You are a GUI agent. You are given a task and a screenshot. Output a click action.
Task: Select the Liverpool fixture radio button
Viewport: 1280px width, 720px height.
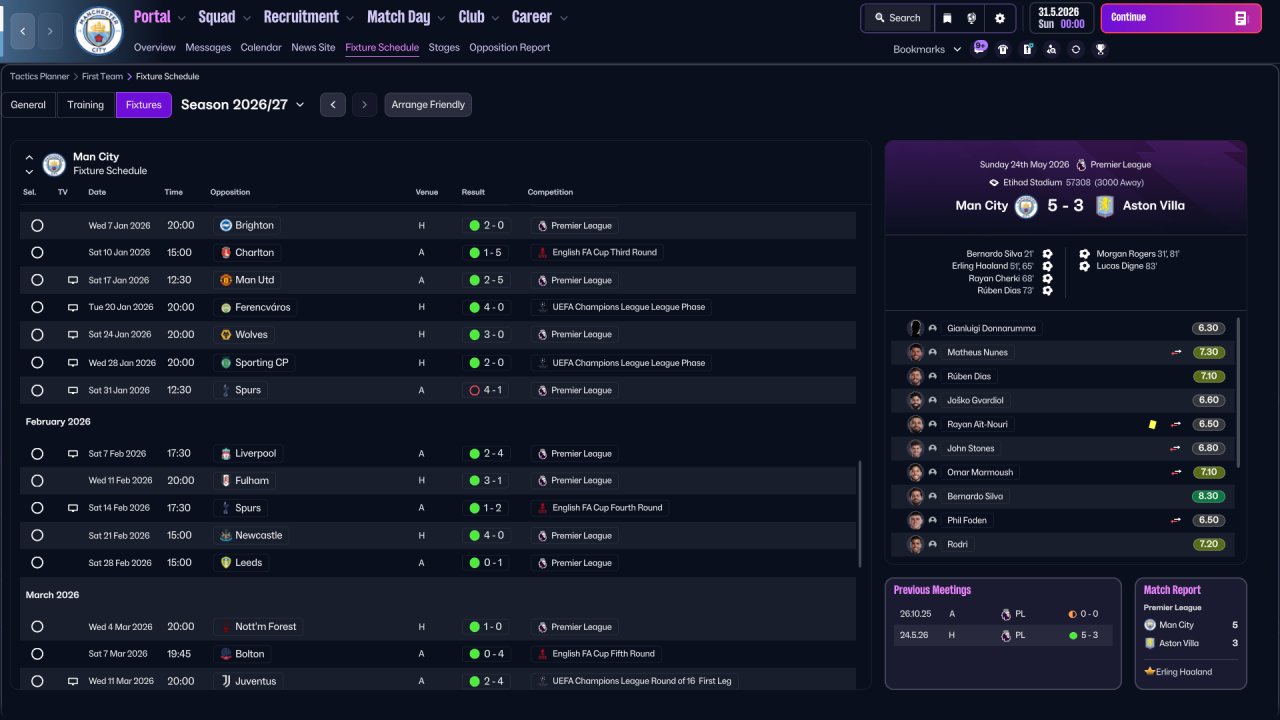tap(37, 453)
